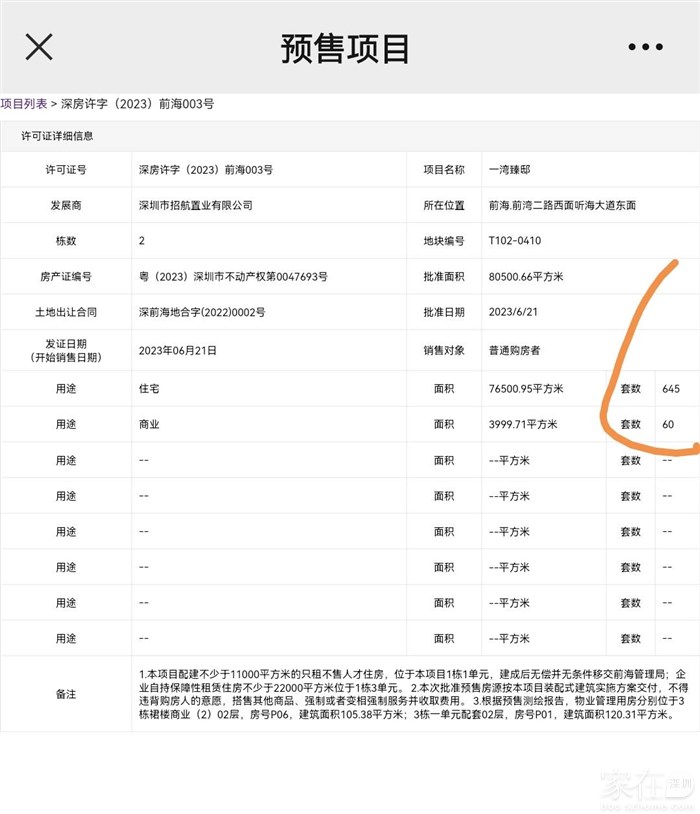The image size is (700, 814).
Task: Click the land contract number 深前海地合字(2022)0002号
Action: 201,312
